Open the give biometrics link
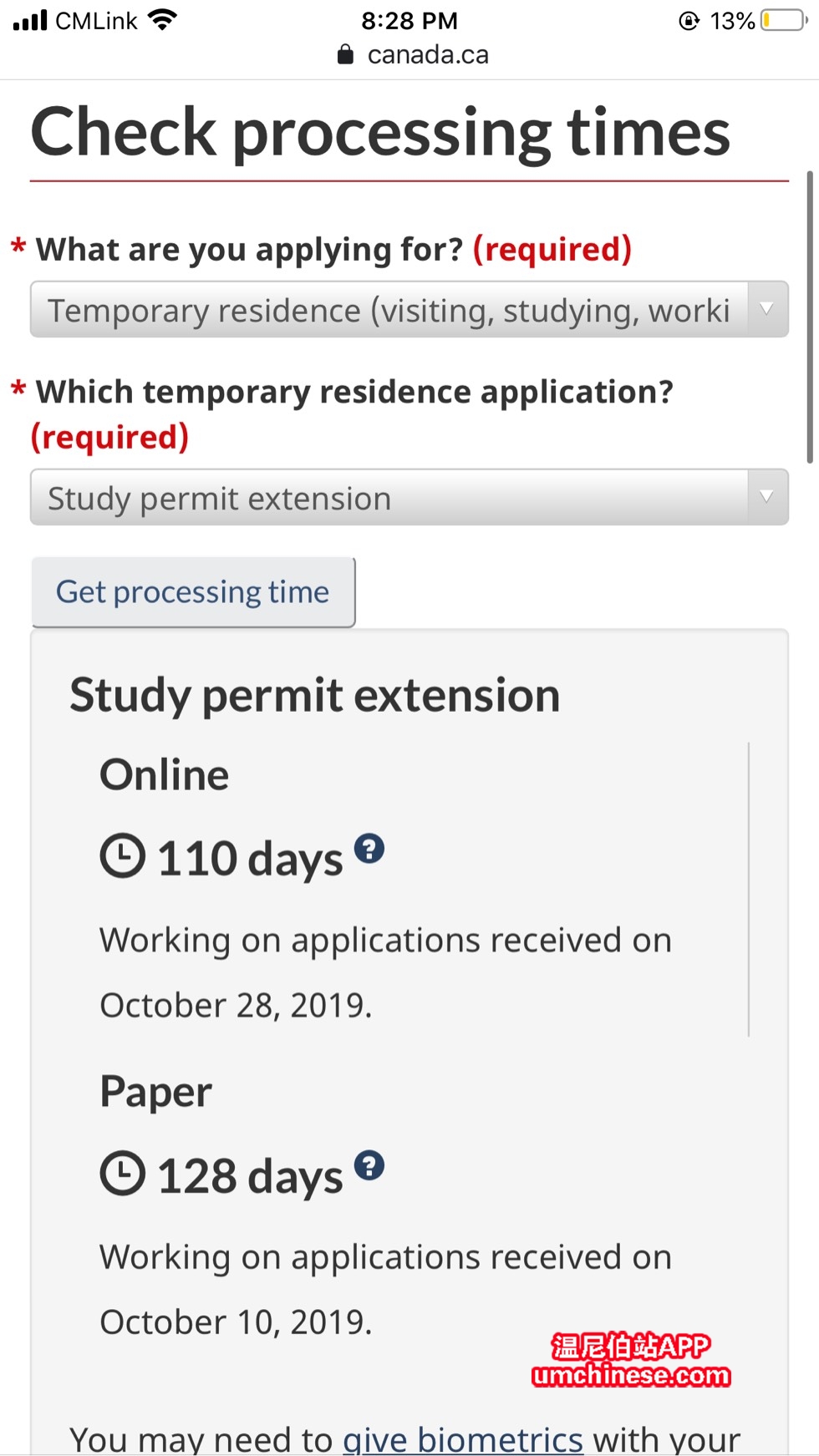819x1456 pixels. point(463,1438)
